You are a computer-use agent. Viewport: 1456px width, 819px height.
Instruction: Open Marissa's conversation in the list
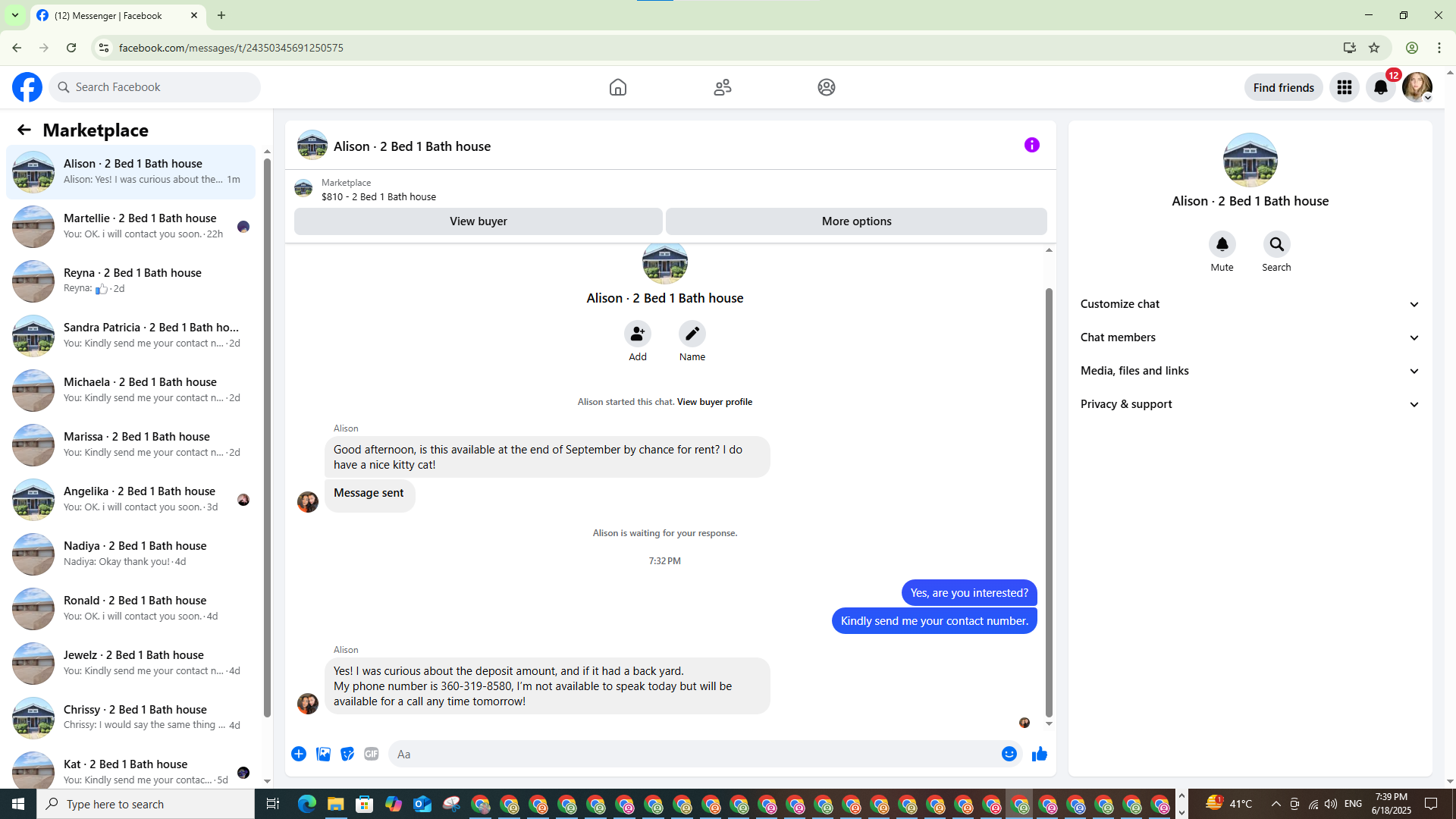coord(131,445)
